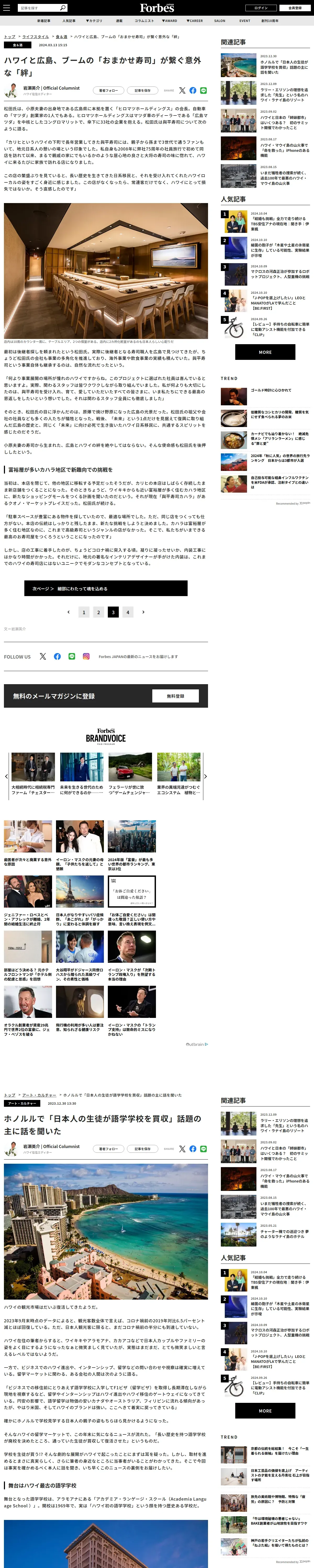The width and height of the screenshot is (314, 1568).
Task: Open Facebook page in FOLLOW US row
Action: pos(57,656)
